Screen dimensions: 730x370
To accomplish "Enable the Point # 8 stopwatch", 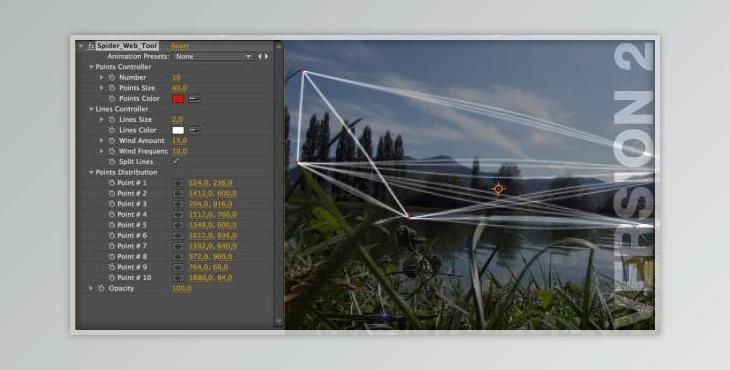I will click(x=112, y=257).
